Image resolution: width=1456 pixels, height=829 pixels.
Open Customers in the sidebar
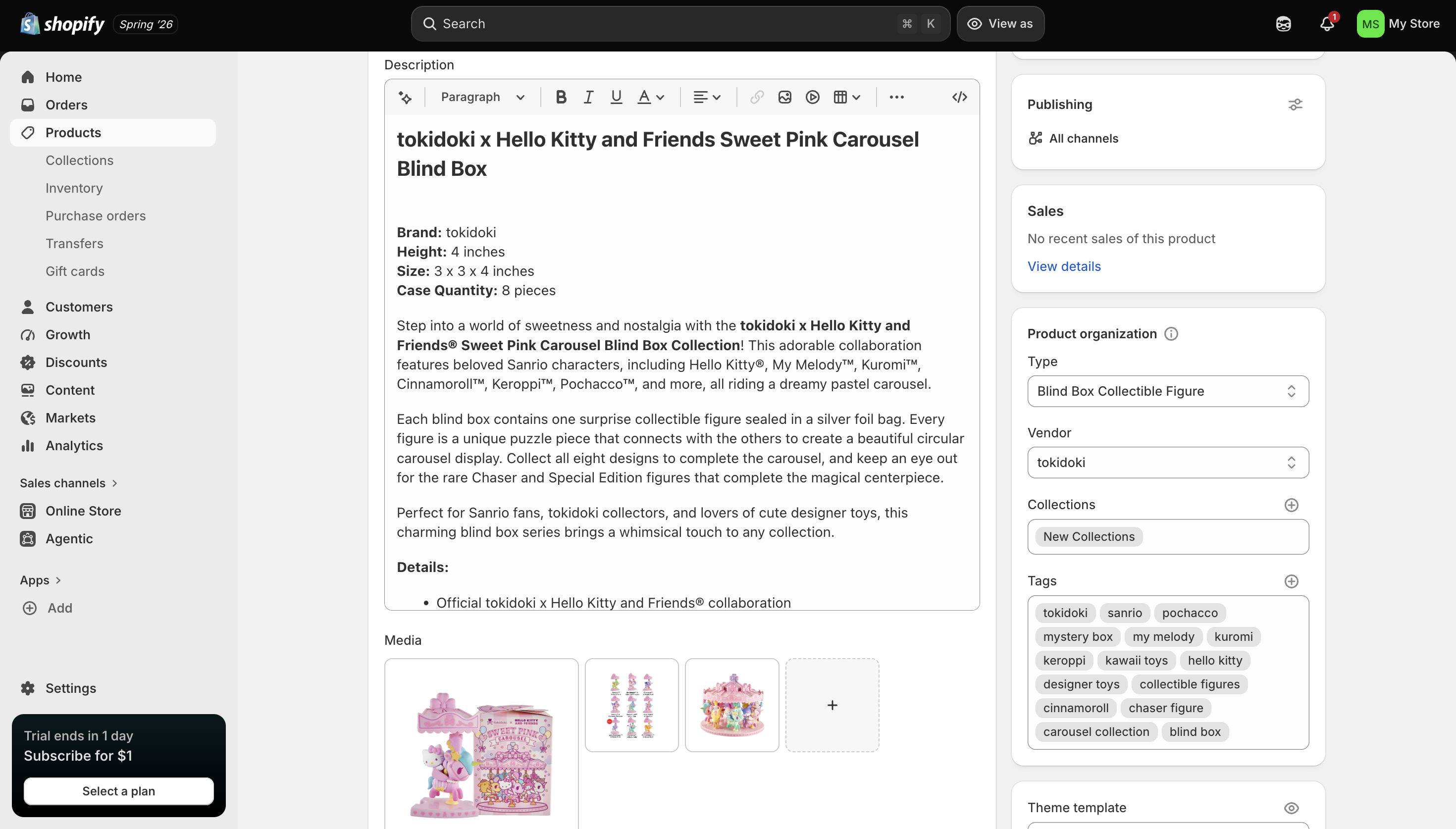(113, 307)
